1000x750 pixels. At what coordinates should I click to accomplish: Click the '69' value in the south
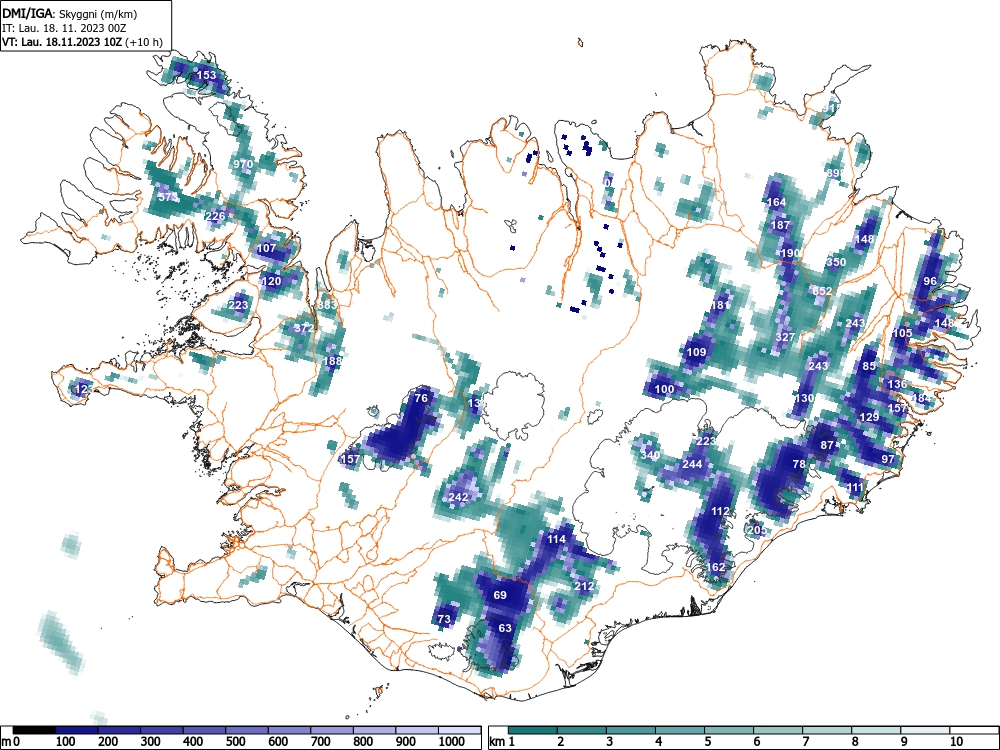(x=500, y=595)
